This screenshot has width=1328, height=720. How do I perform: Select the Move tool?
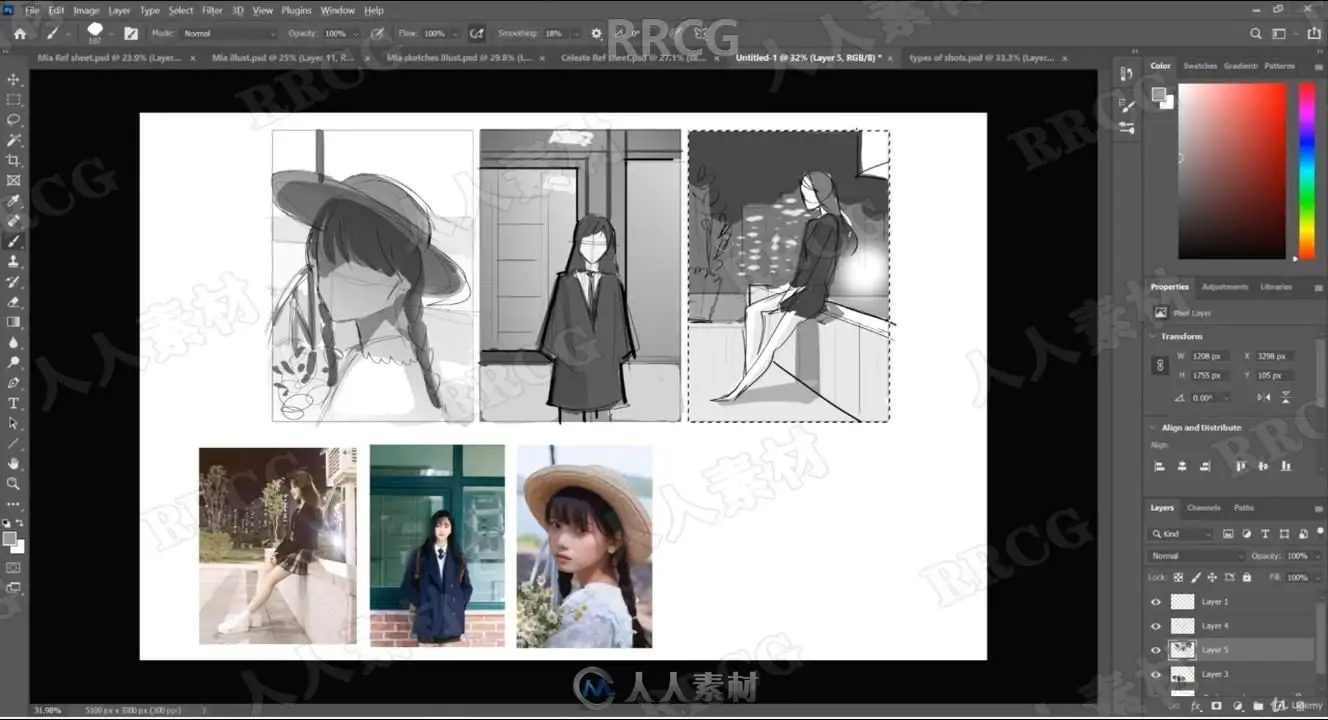click(13, 79)
